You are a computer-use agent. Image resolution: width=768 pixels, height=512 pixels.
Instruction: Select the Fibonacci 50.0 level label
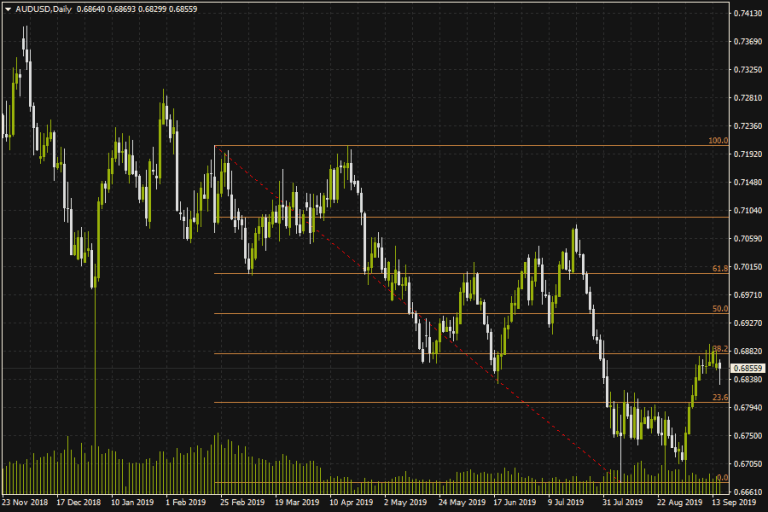tap(718, 310)
